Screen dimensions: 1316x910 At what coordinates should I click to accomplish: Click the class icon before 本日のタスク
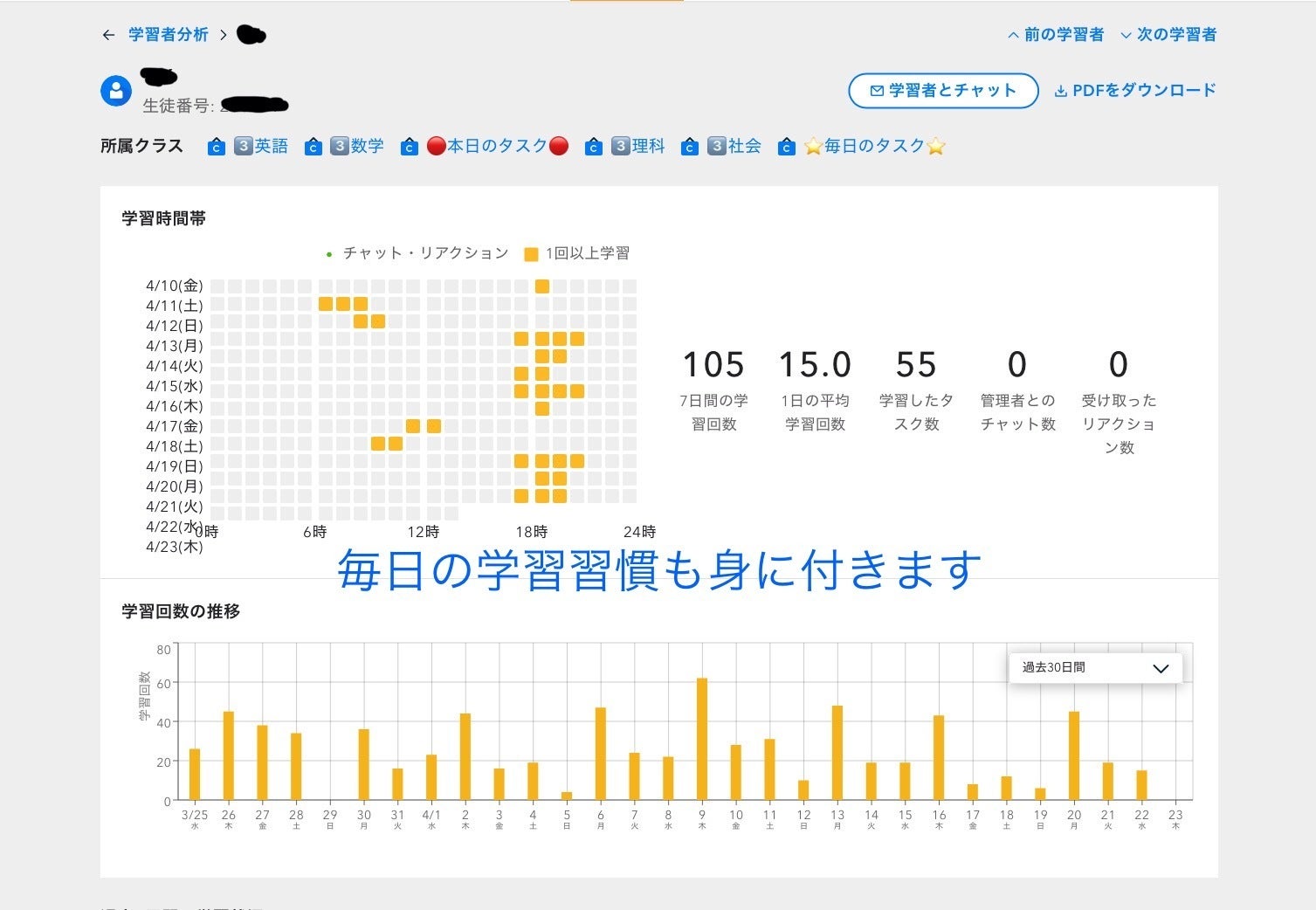click(x=409, y=147)
